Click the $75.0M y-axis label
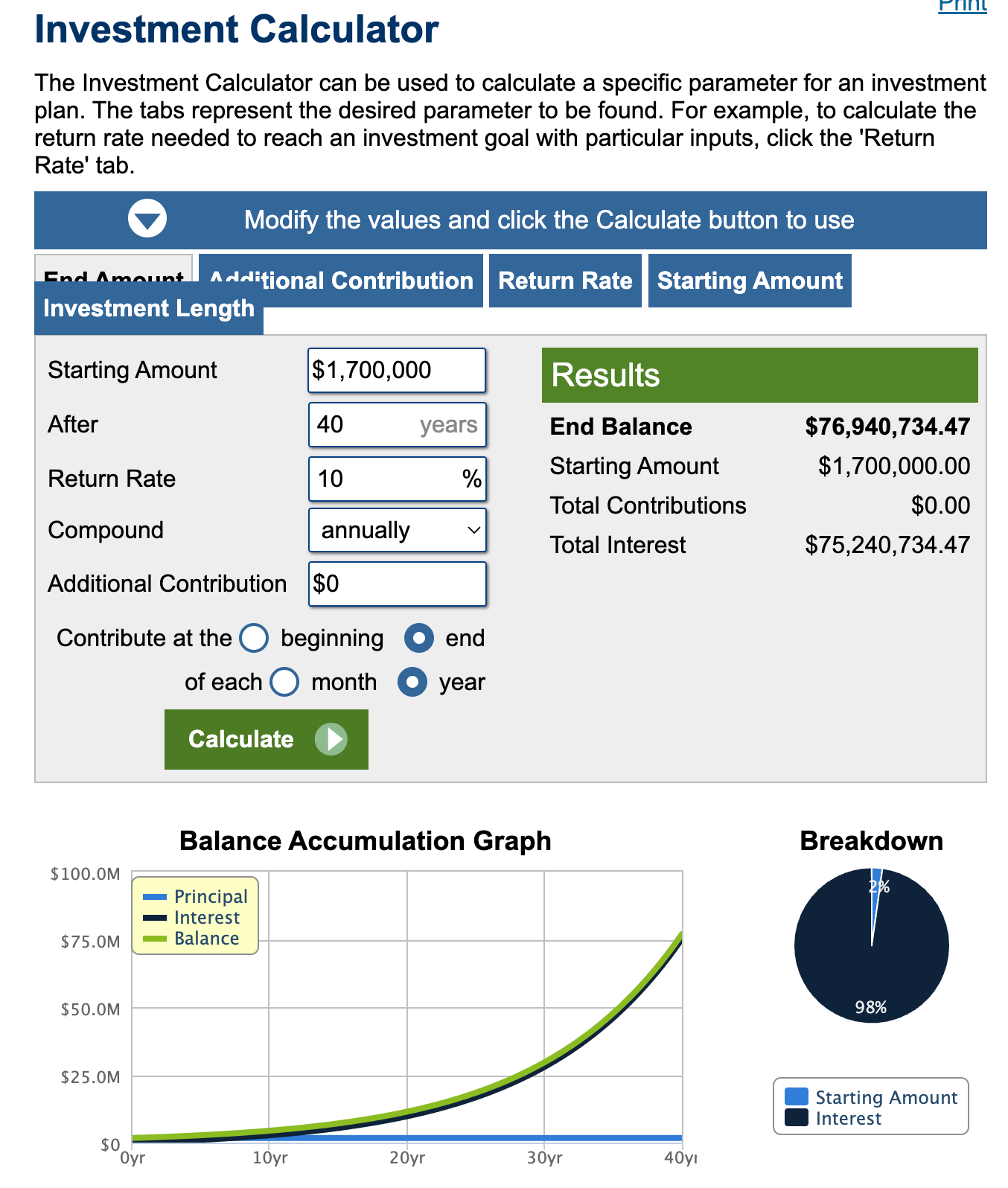 [x=90, y=942]
